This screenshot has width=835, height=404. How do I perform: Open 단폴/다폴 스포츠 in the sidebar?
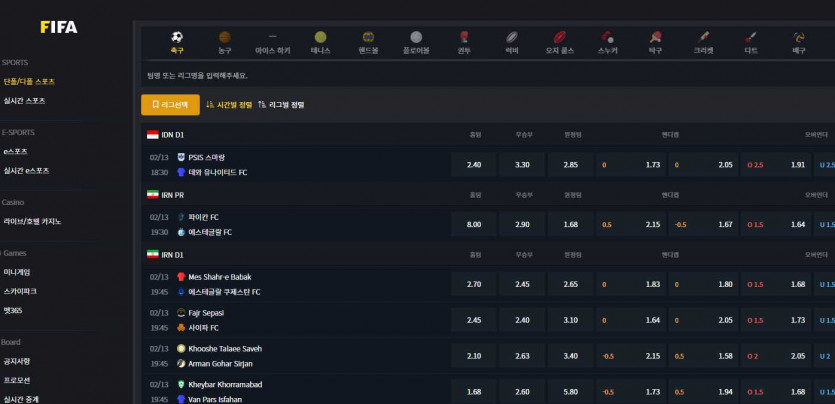(29, 81)
